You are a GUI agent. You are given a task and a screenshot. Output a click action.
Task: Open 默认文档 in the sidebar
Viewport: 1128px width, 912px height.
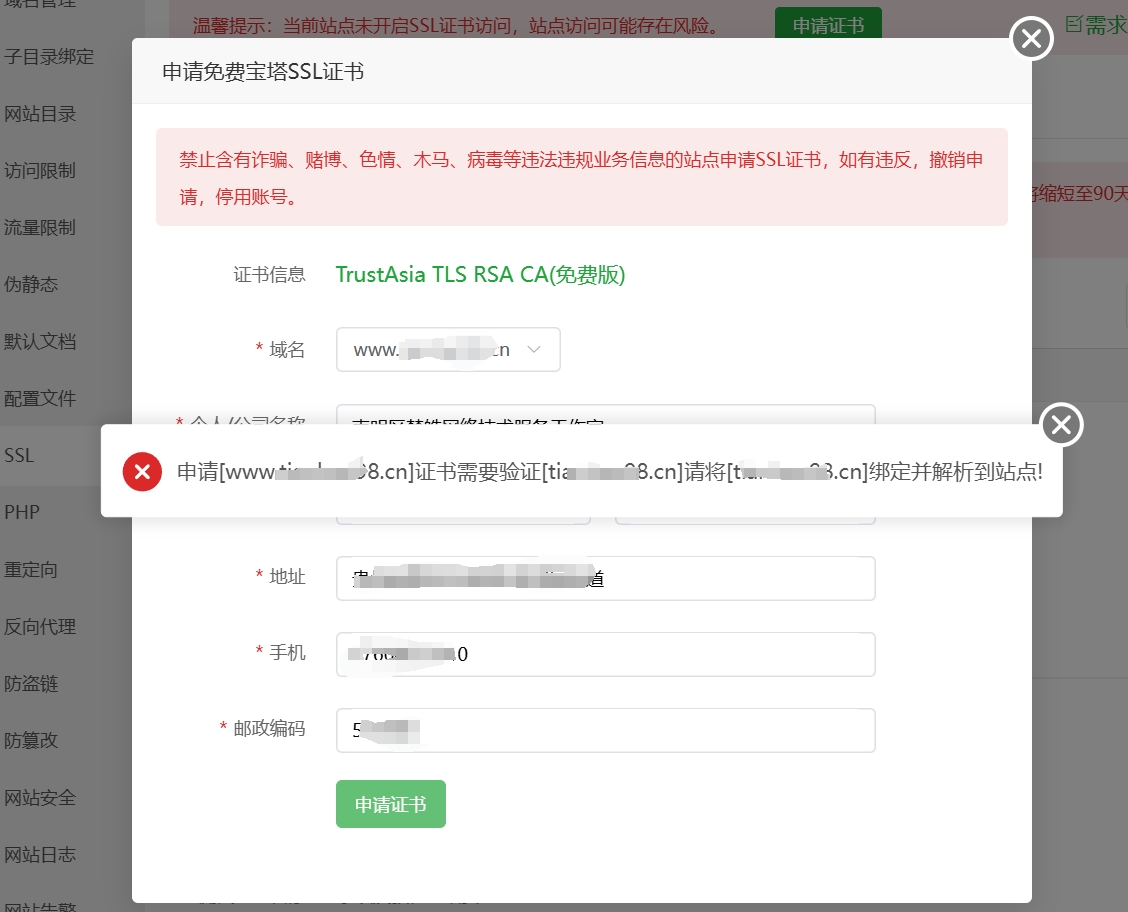(40, 341)
